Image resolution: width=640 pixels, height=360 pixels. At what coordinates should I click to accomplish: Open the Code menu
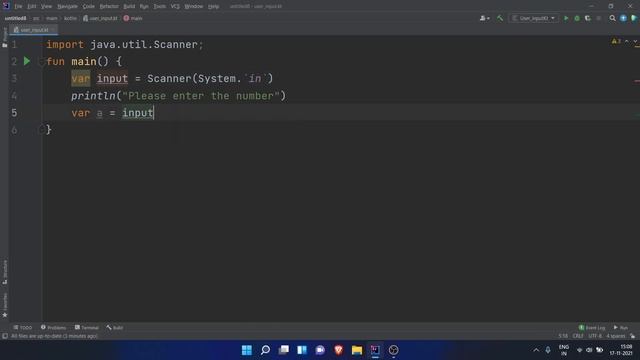point(89,7)
